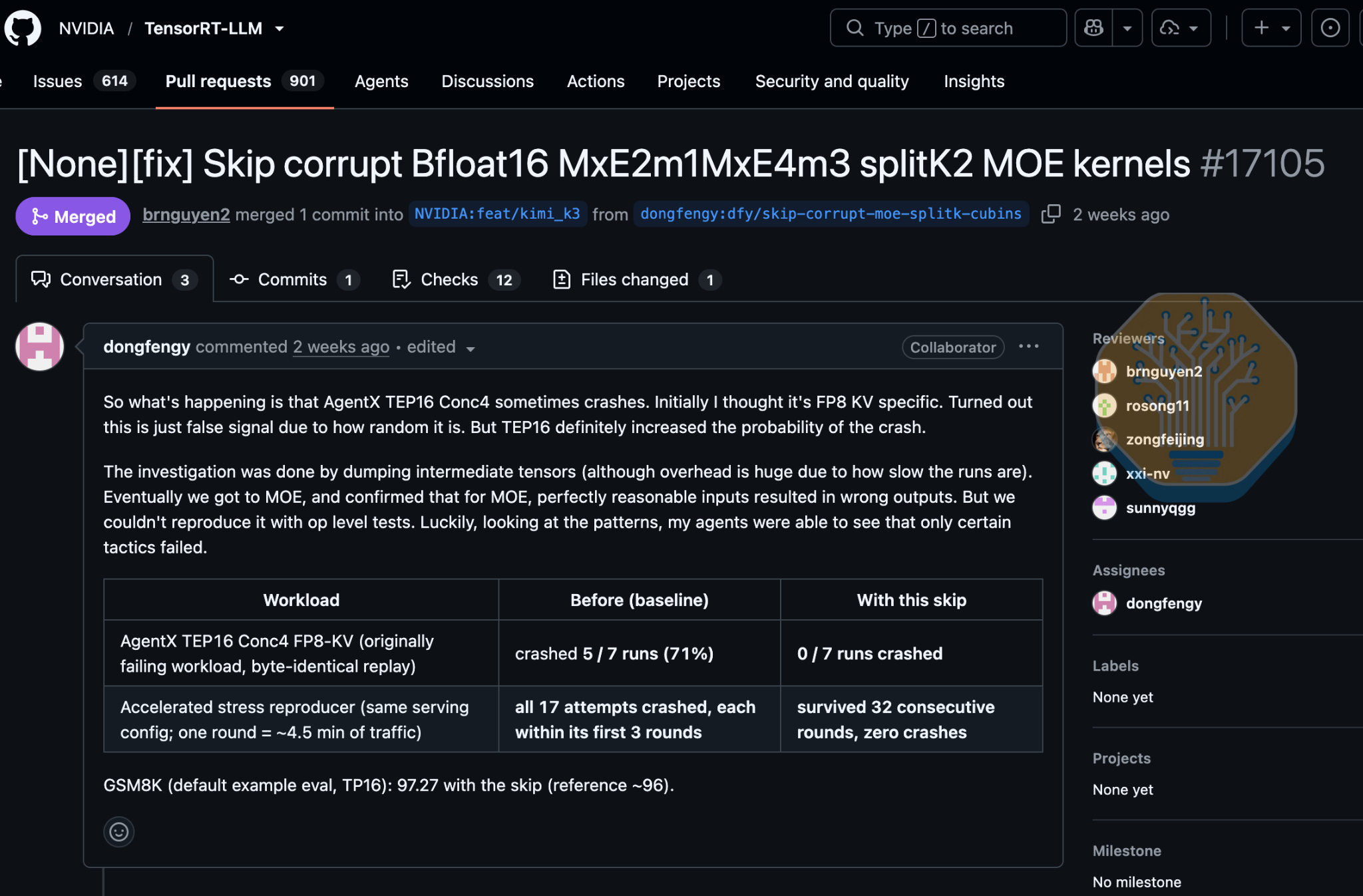This screenshot has height=896, width=1363.
Task: Open the Agents tab
Action: click(x=381, y=81)
